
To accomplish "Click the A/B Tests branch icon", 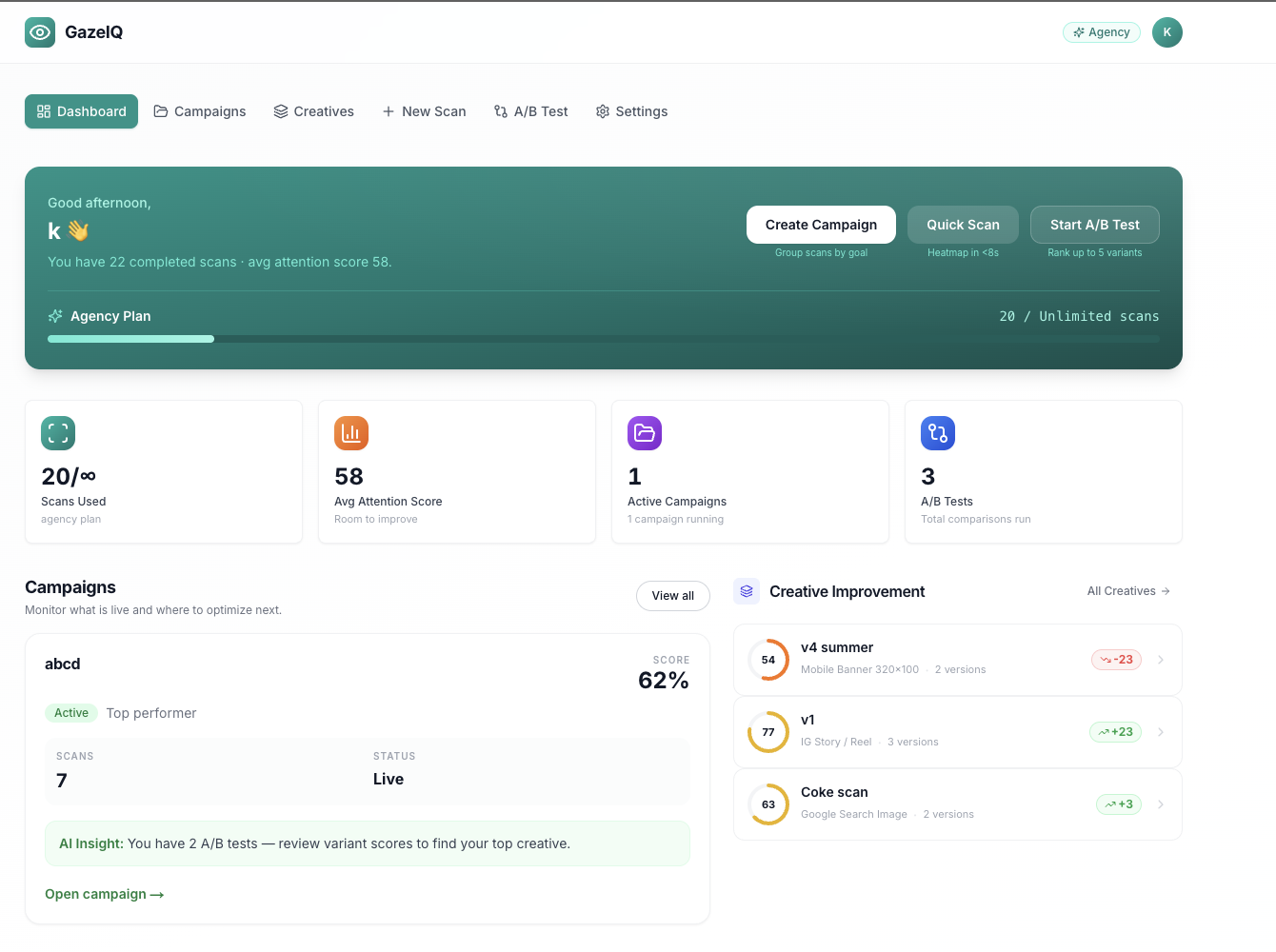I will coord(938,433).
